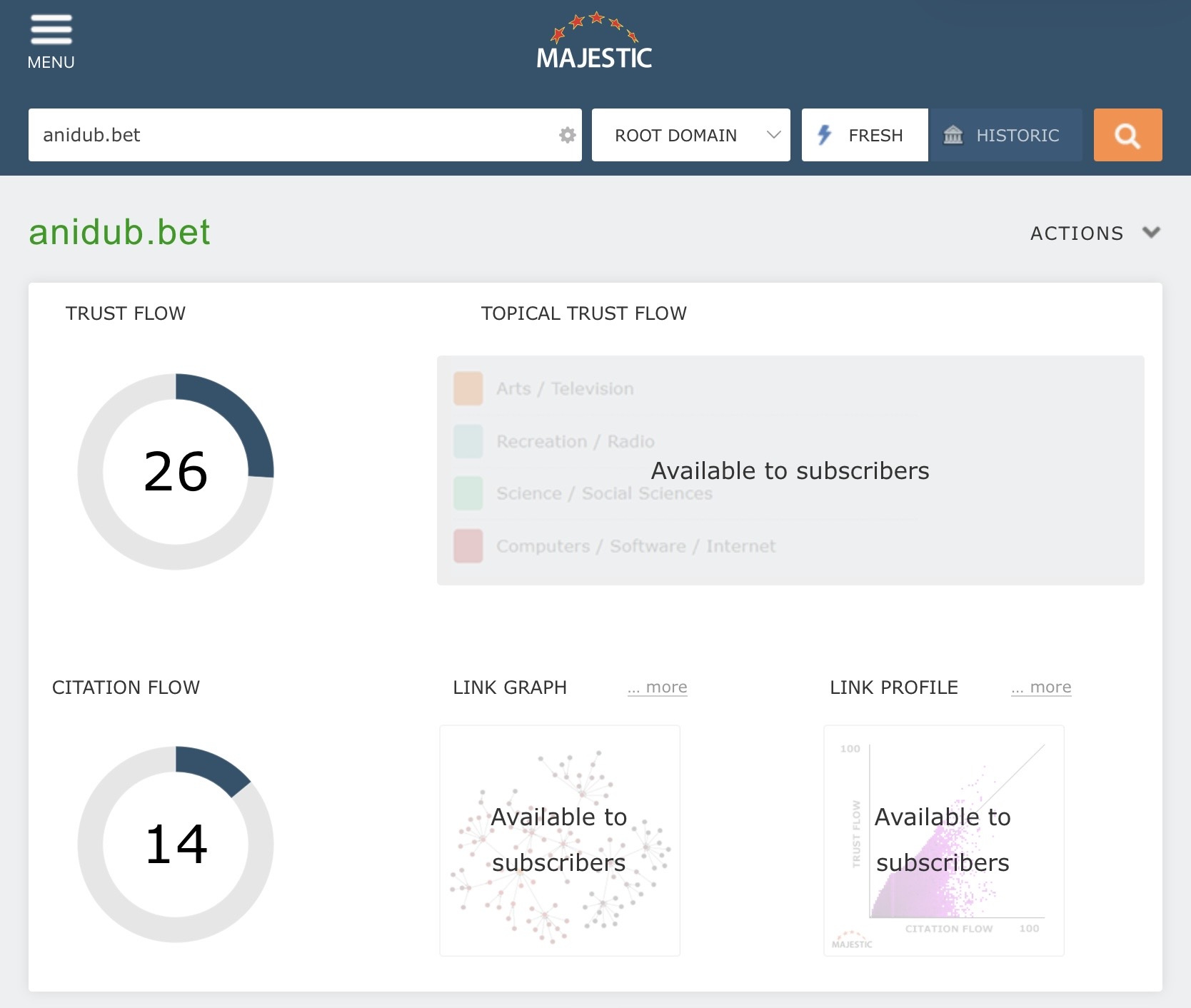Viewport: 1191px width, 1008px height.
Task: Expand the ACTIONS menu
Action: coord(1095,233)
